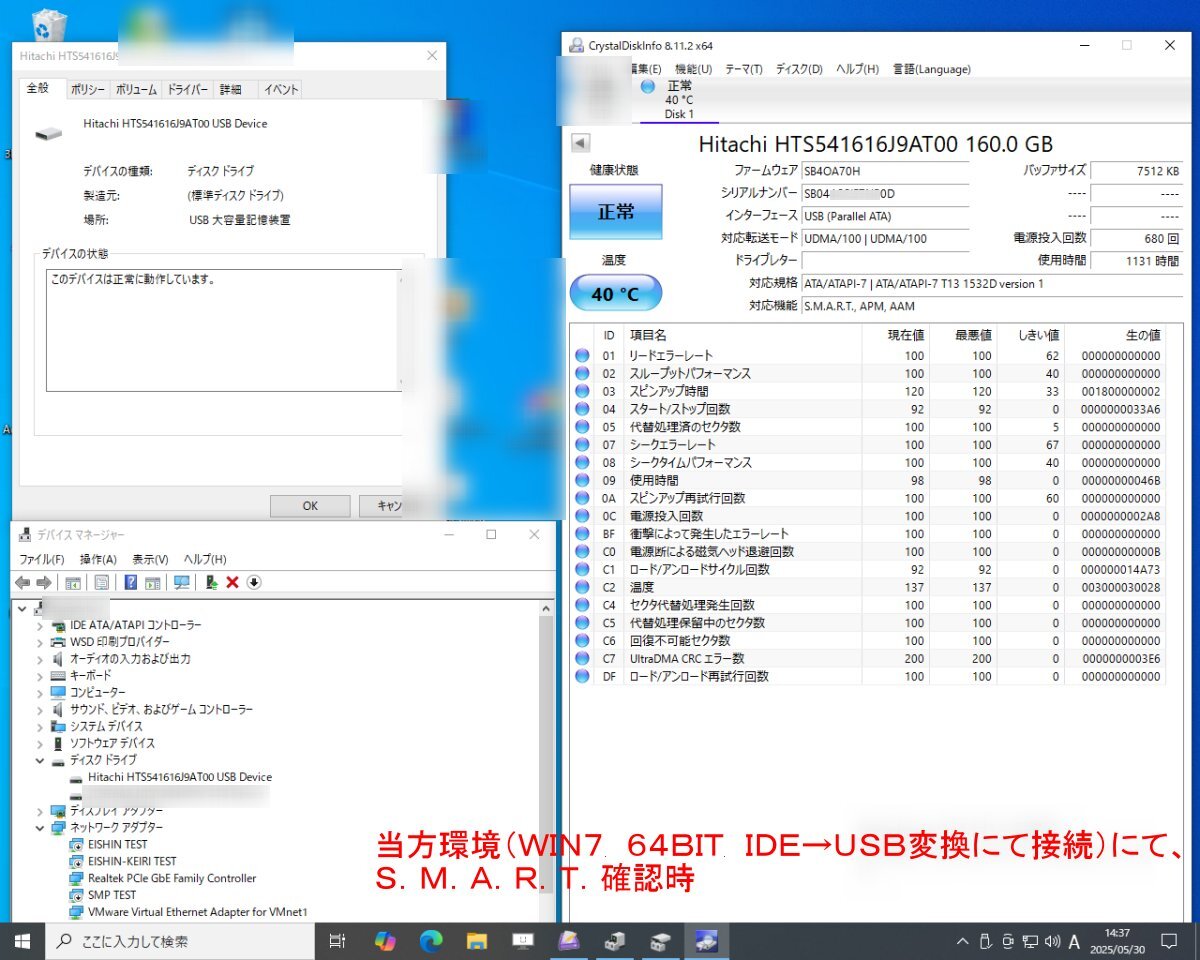Switch to ボリューム tab in properties dialog

click(x=136, y=90)
